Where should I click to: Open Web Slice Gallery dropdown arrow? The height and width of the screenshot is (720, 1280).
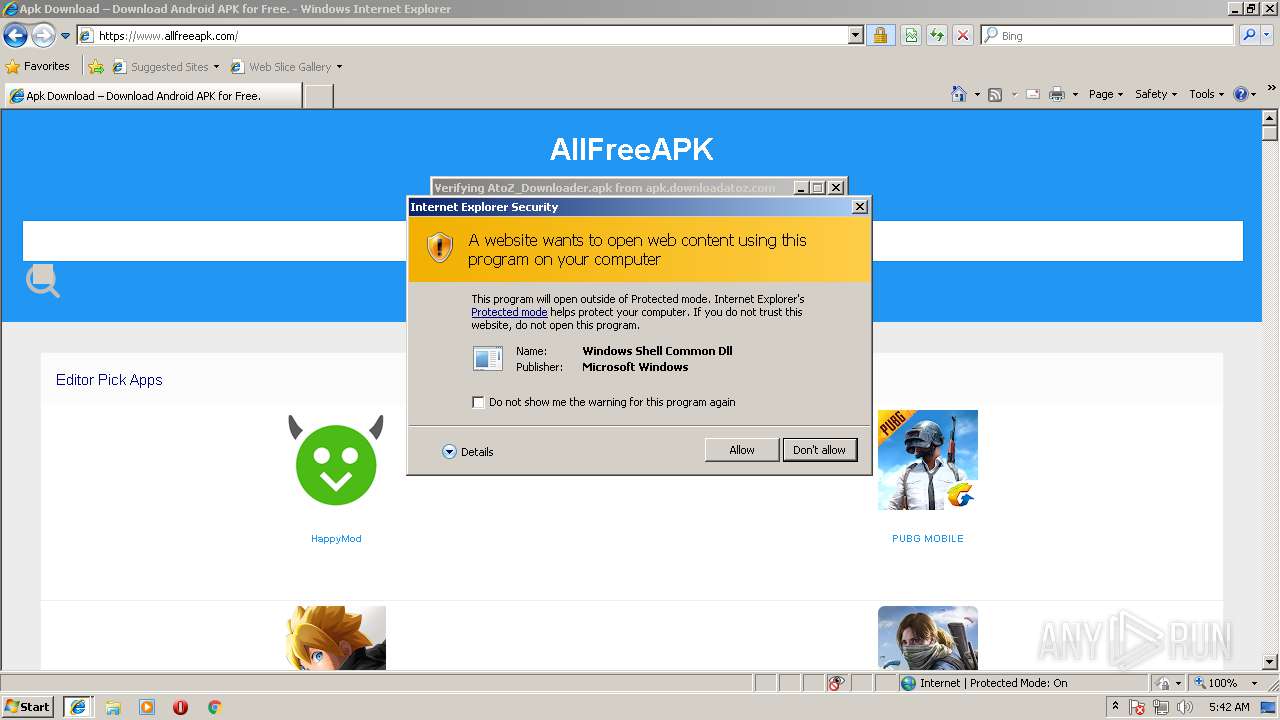point(339,67)
